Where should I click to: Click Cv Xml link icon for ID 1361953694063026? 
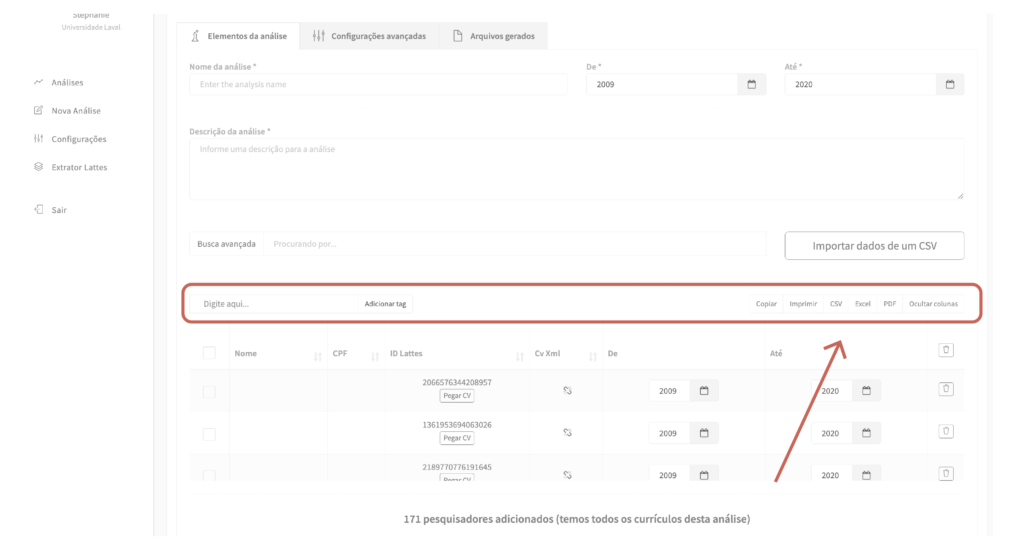[566, 433]
